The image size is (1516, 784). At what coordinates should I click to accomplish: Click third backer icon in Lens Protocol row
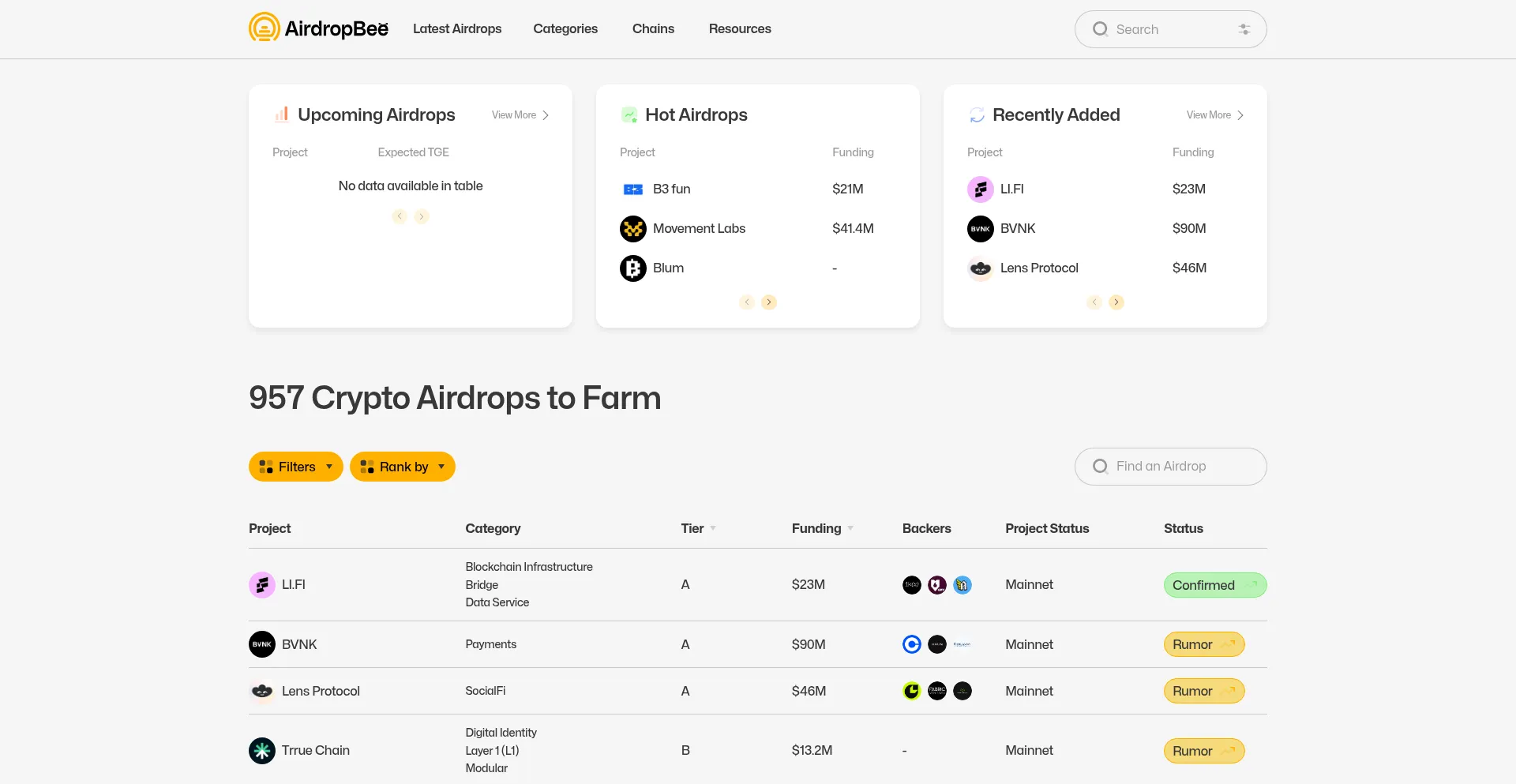[963, 691]
